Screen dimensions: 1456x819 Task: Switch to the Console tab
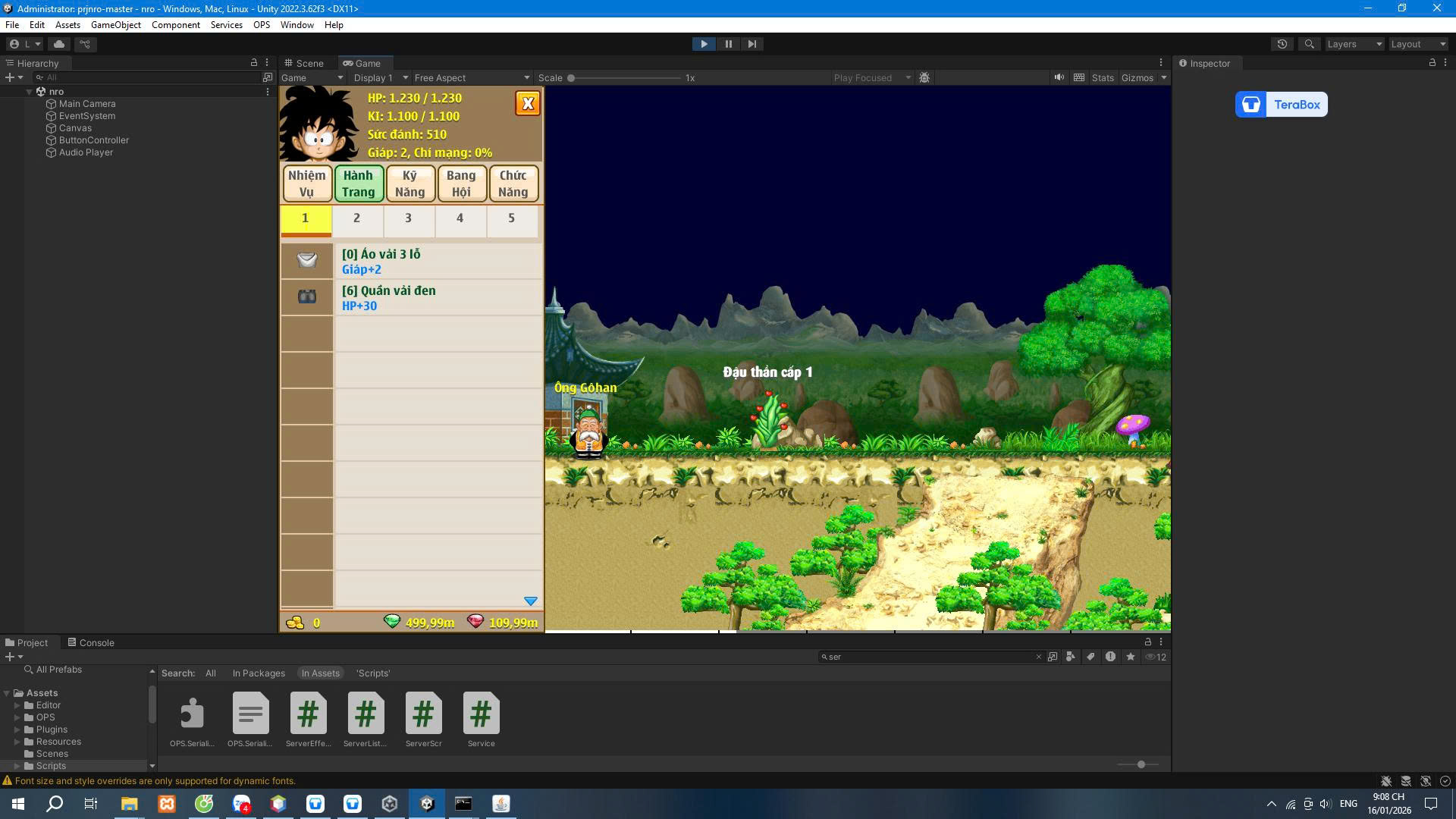(x=91, y=642)
